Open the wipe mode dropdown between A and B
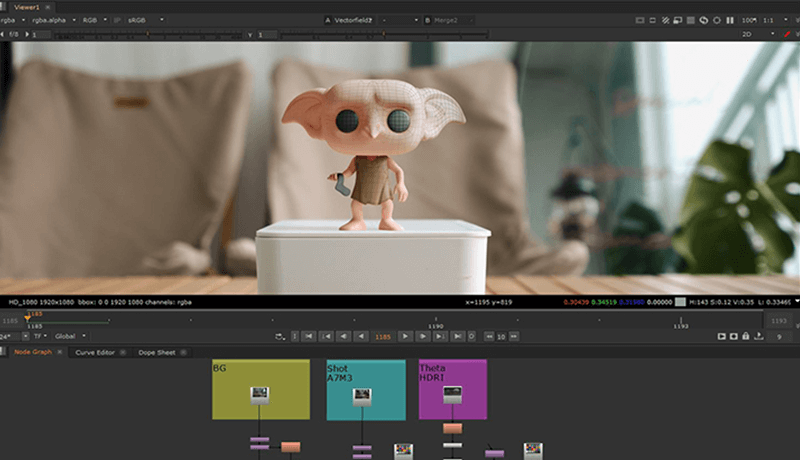The width and height of the screenshot is (800, 460). (400, 20)
